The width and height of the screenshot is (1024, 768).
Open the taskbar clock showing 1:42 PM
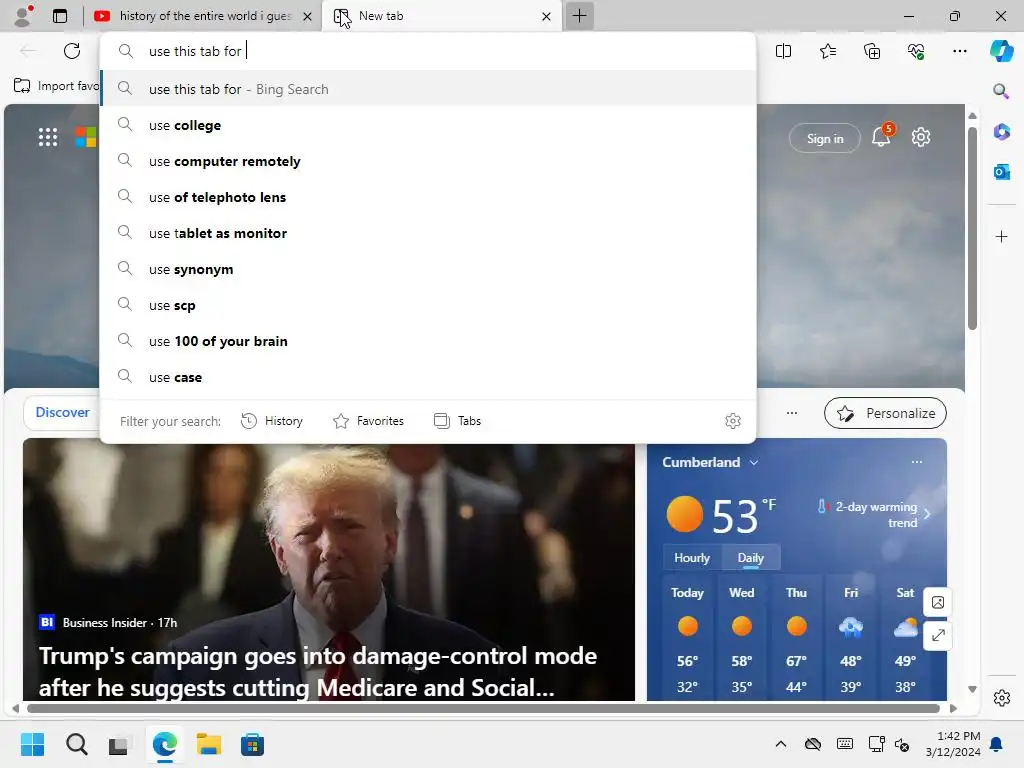(x=953, y=744)
